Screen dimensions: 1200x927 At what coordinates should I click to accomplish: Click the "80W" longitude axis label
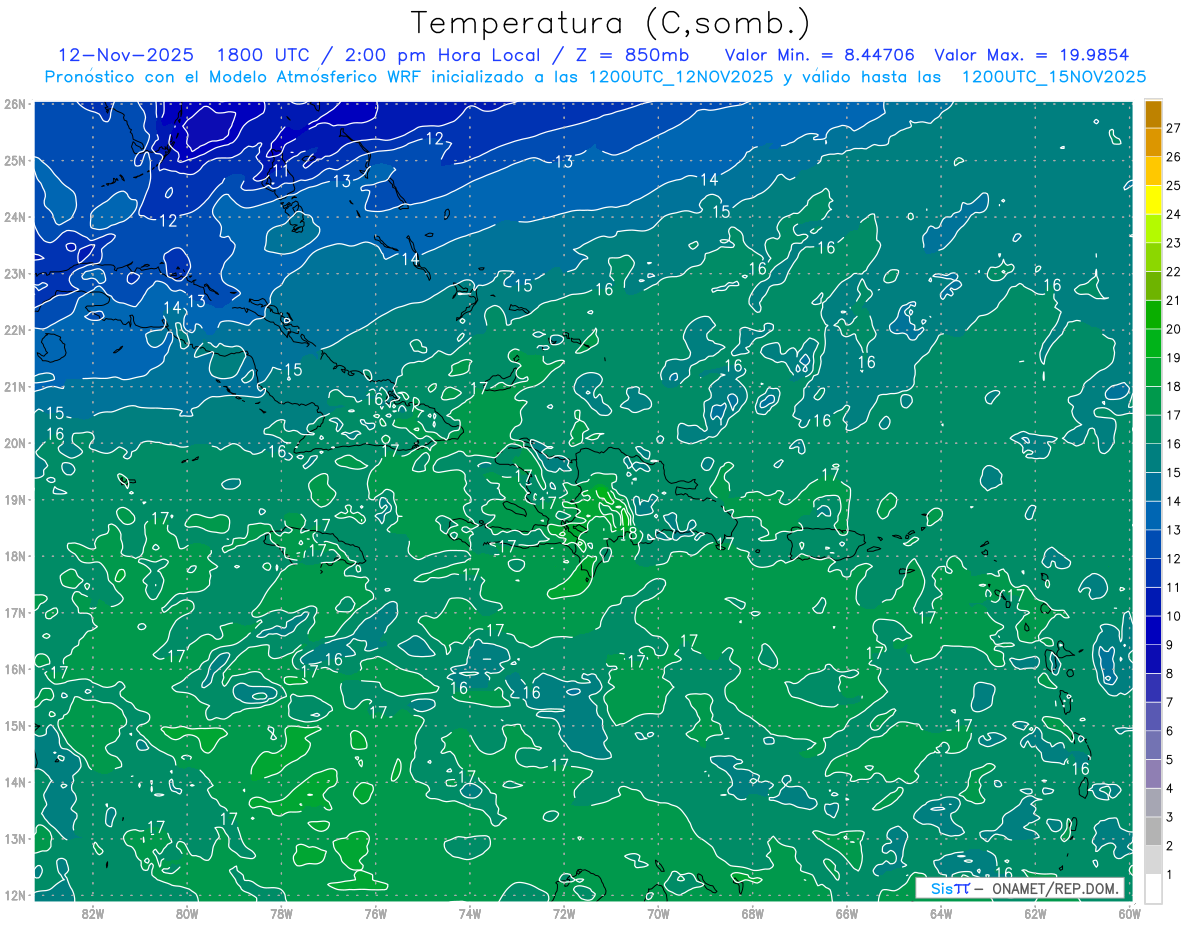tap(187, 913)
